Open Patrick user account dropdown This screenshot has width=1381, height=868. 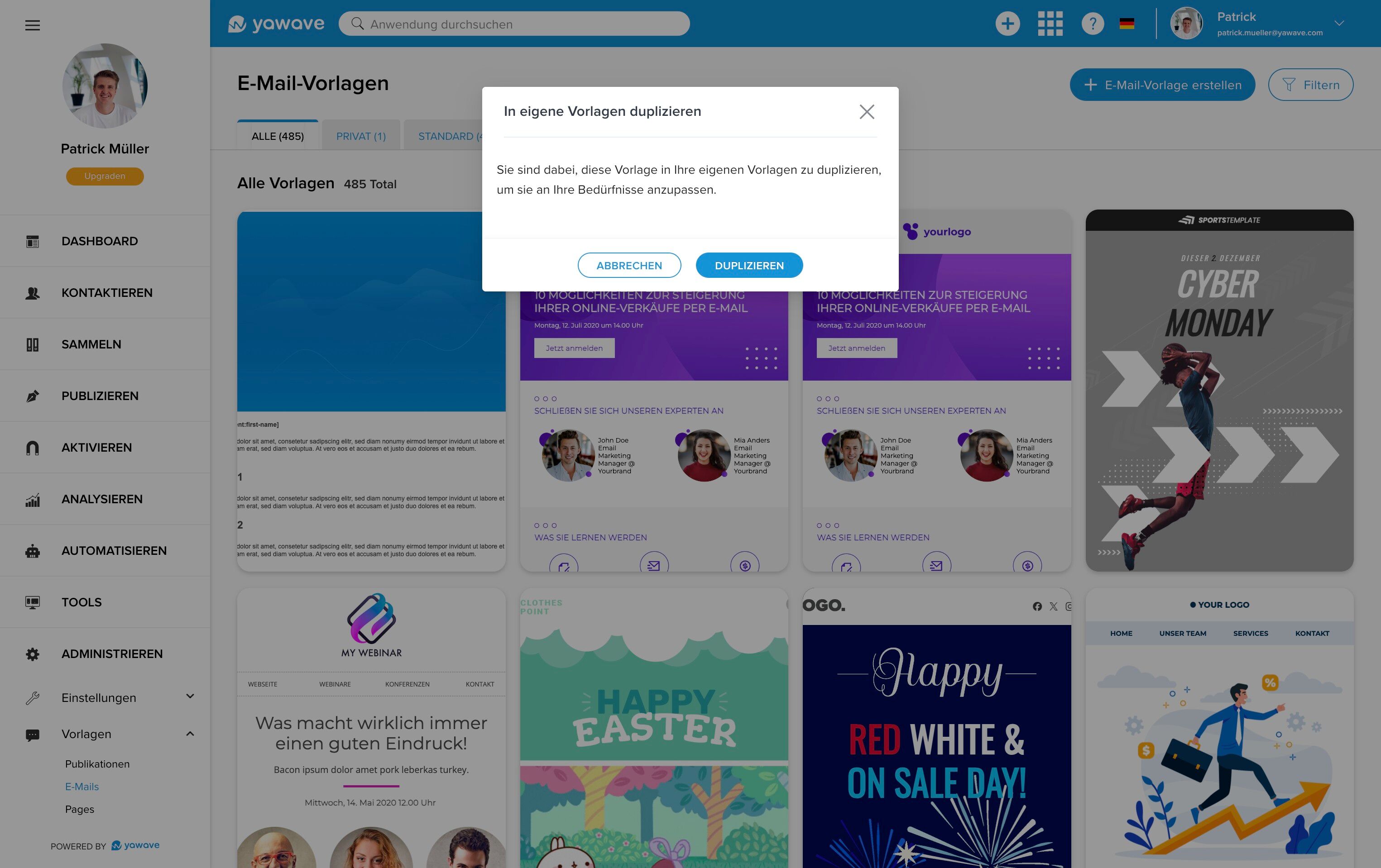(x=1338, y=24)
